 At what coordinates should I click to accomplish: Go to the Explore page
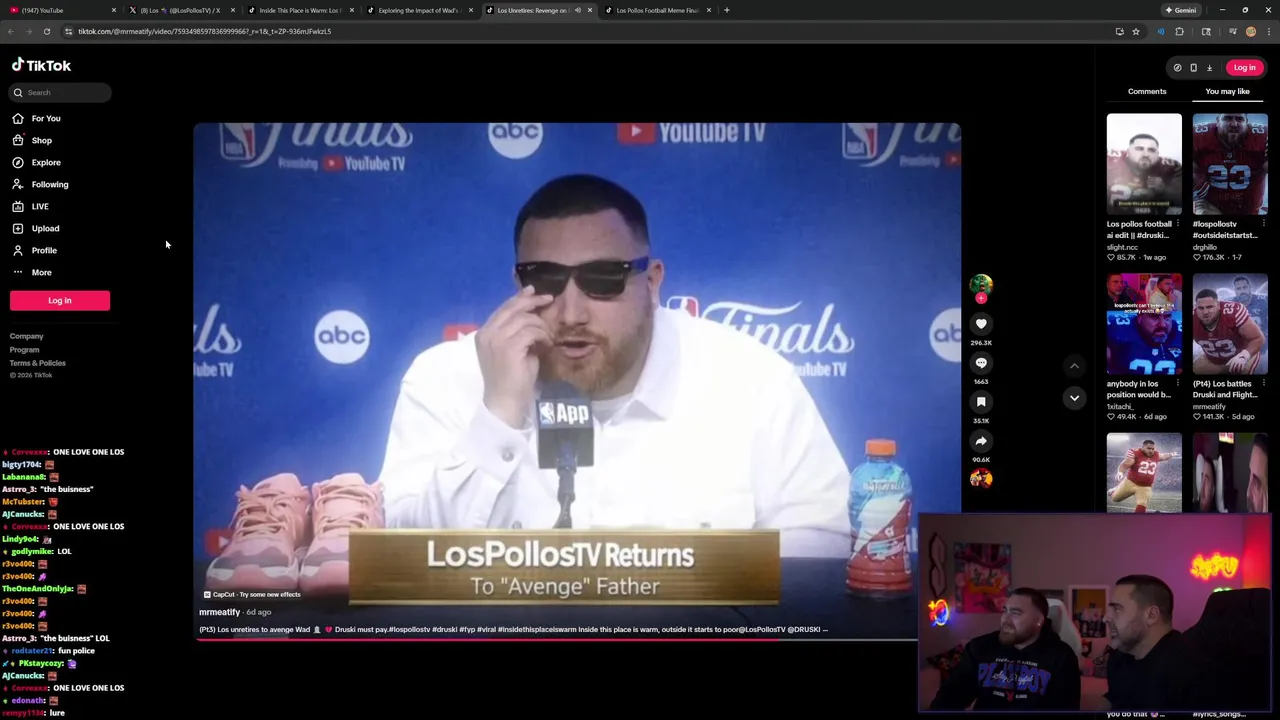(x=37, y=162)
